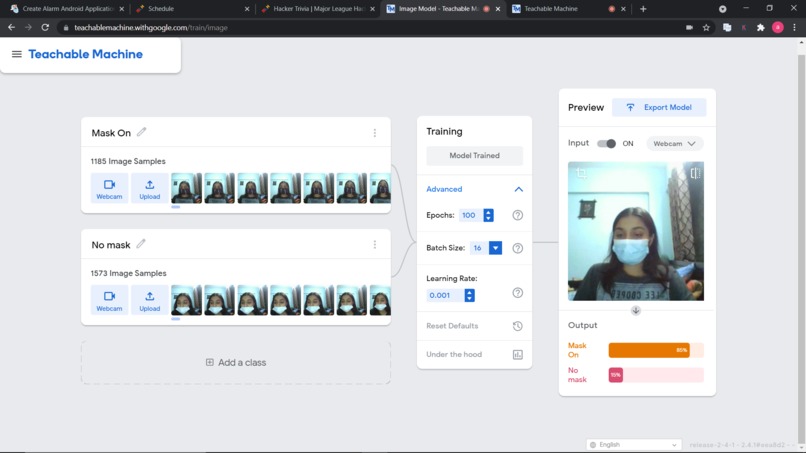Viewport: 806px width, 453px height.
Task: Bookmark this page with the star
Action: tap(706, 28)
